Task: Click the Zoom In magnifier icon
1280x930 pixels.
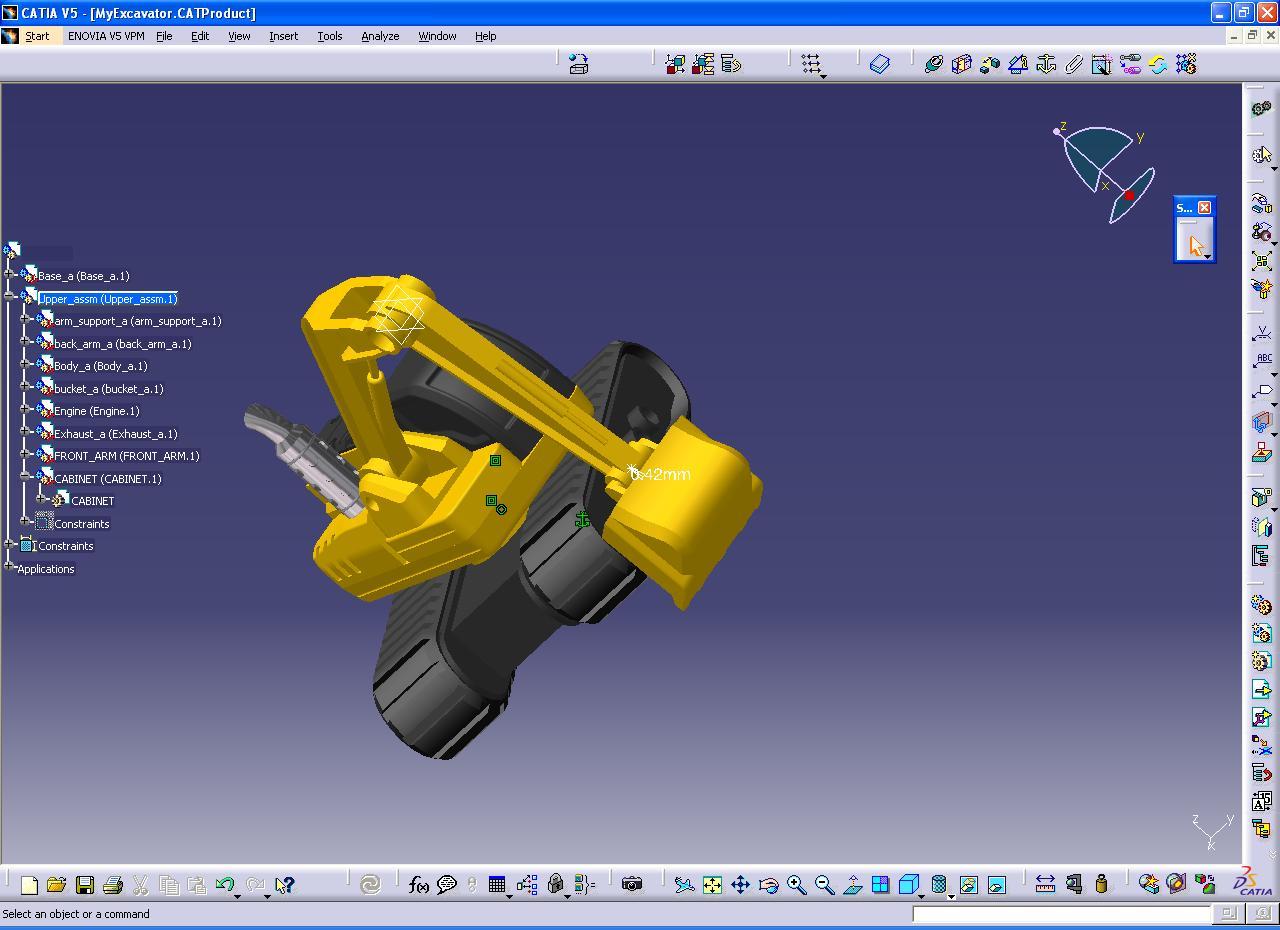Action: tap(796, 885)
